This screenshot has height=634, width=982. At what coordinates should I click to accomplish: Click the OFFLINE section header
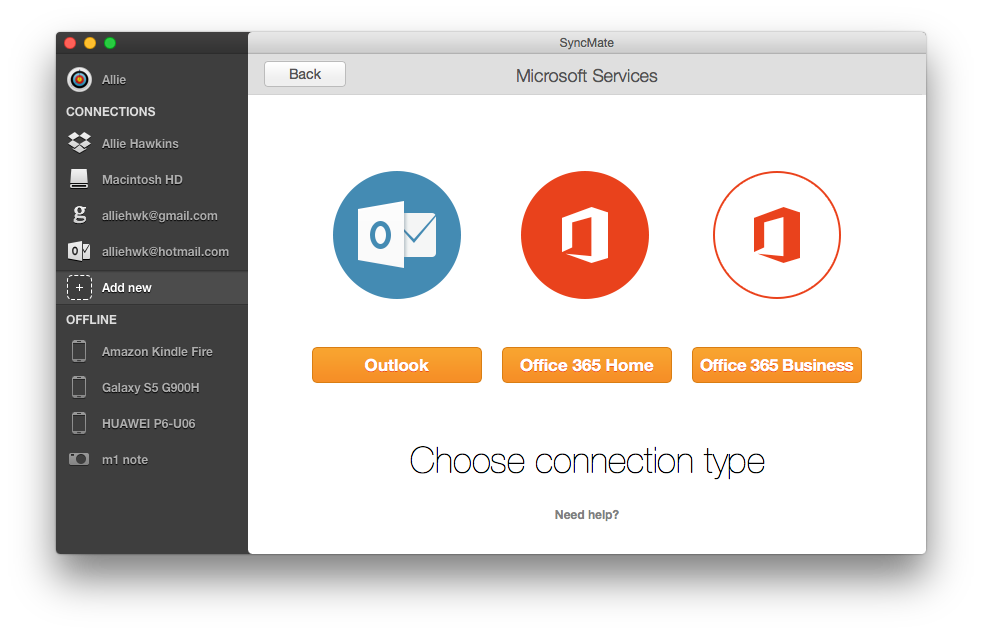coord(91,319)
